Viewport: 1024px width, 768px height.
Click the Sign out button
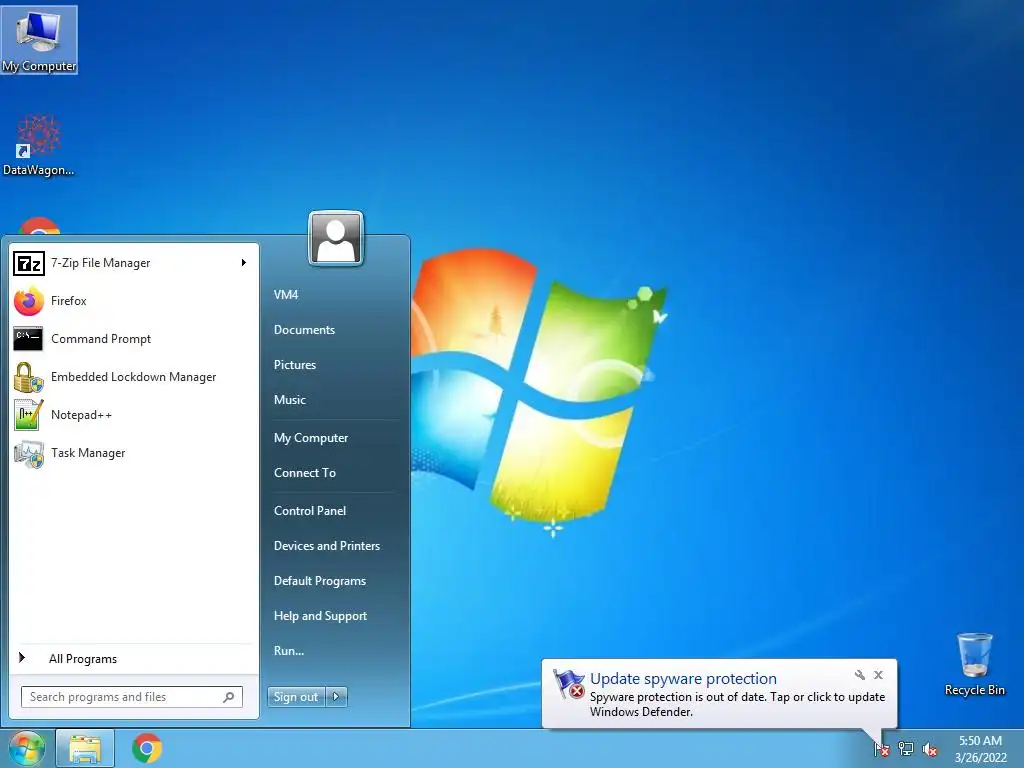296,697
